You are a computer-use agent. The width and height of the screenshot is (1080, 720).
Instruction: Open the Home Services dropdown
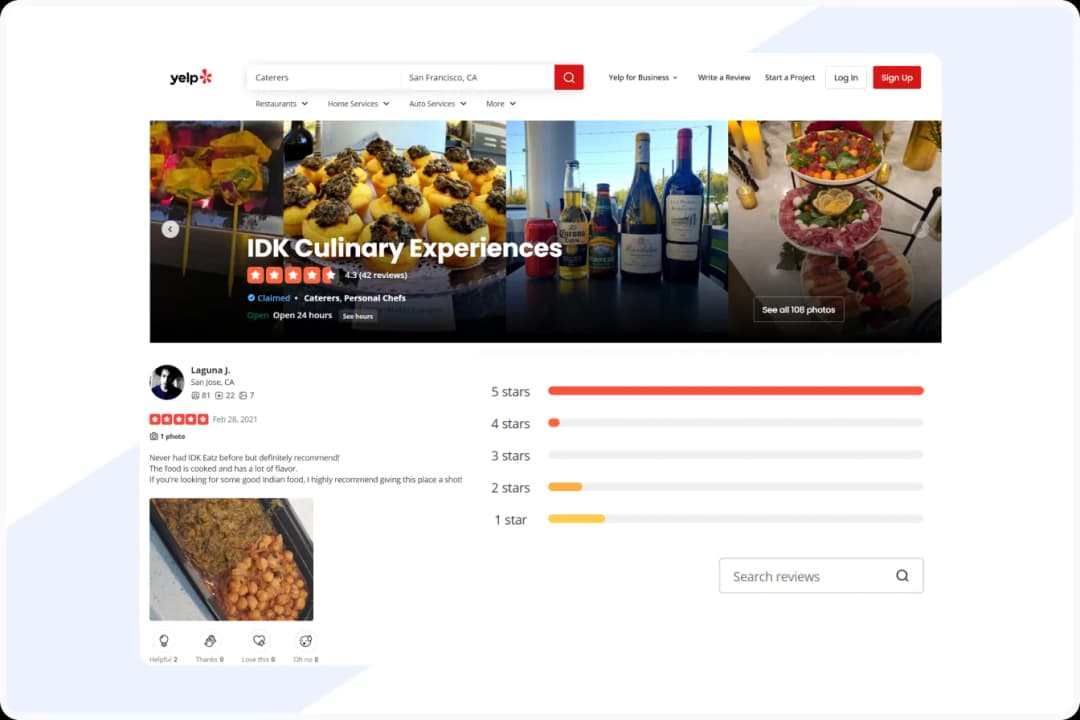(358, 103)
